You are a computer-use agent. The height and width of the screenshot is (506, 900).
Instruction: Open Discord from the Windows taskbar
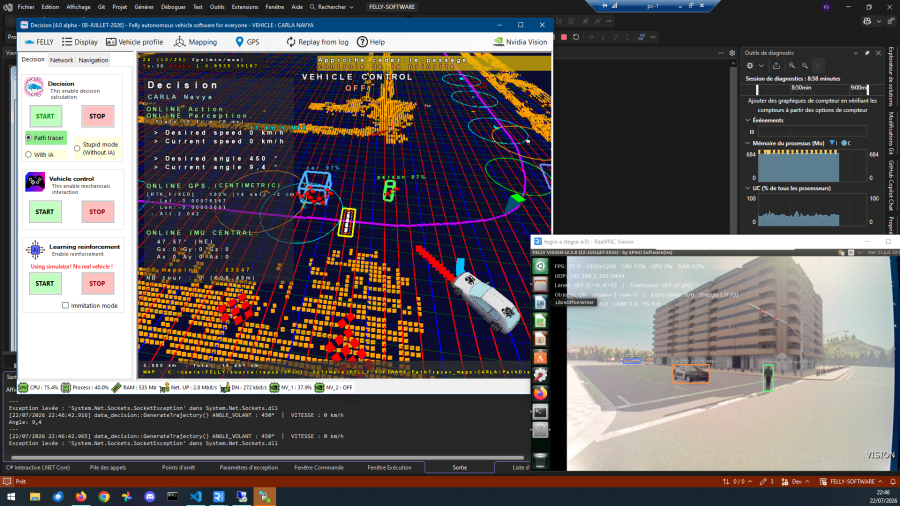click(150, 497)
